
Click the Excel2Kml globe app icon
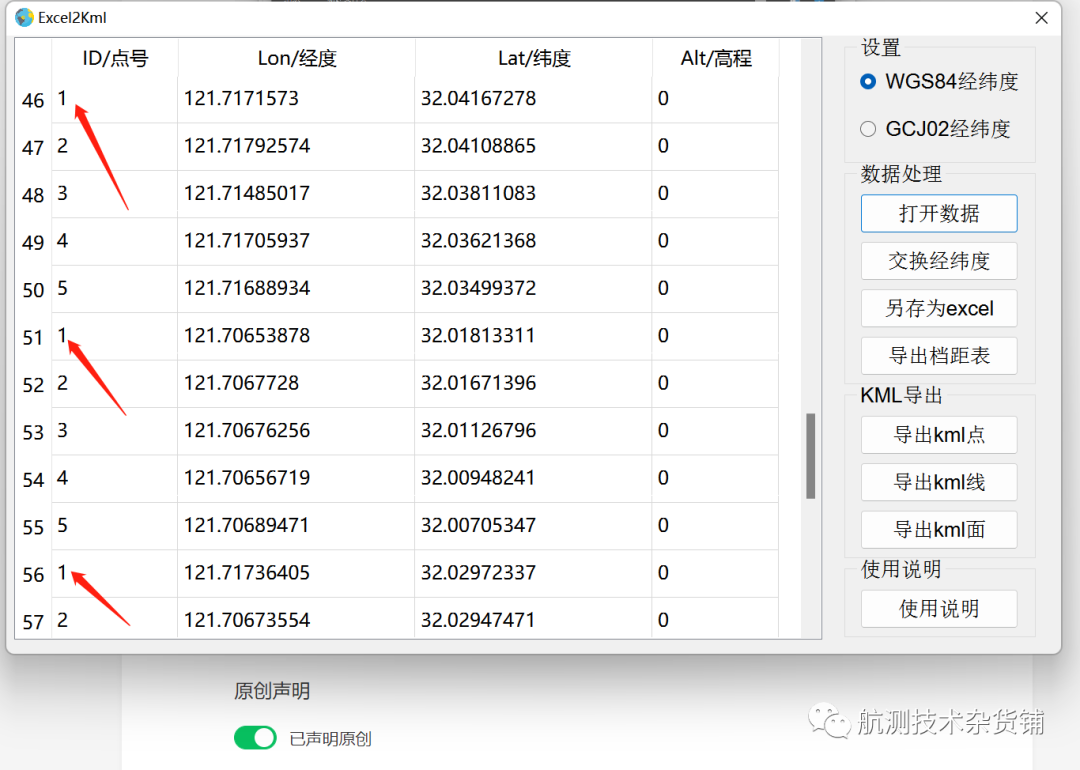[x=24, y=17]
